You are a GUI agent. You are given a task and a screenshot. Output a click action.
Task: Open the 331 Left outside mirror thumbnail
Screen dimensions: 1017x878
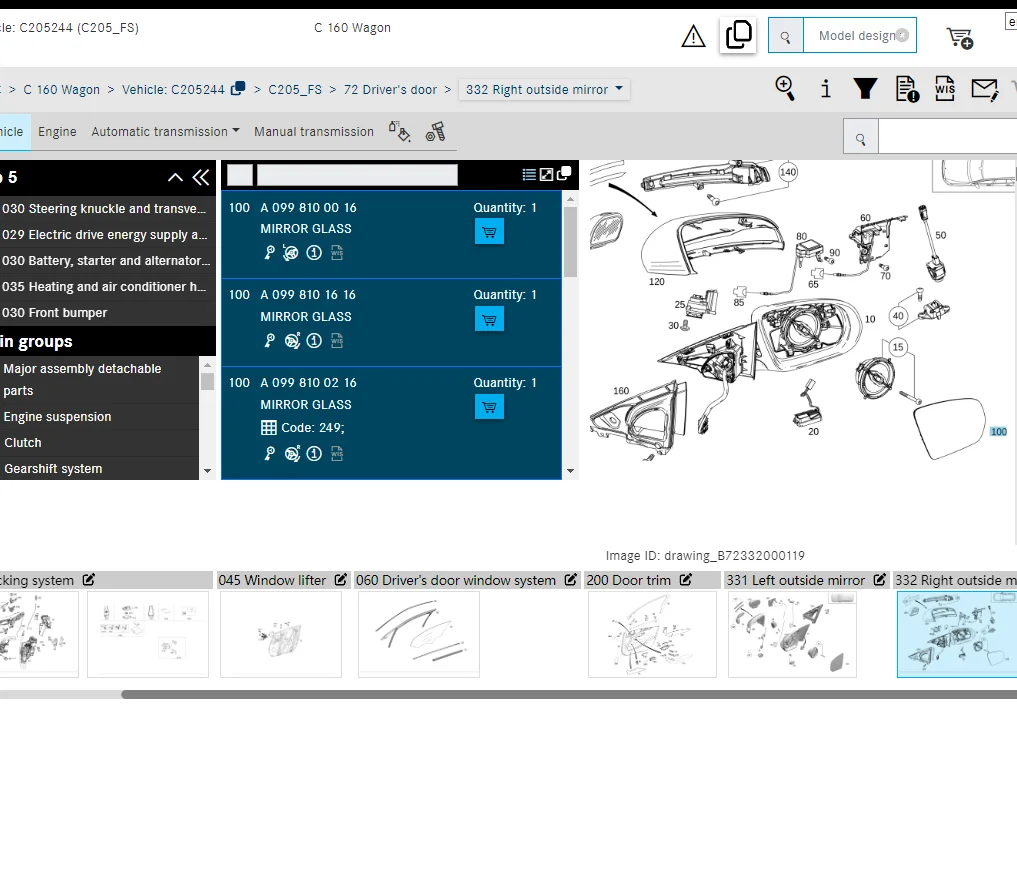[793, 634]
